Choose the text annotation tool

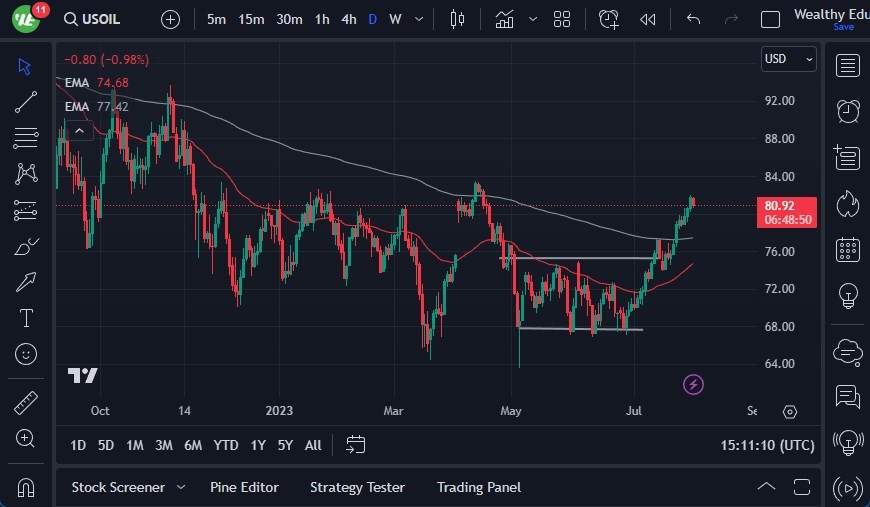pyautogui.click(x=26, y=318)
